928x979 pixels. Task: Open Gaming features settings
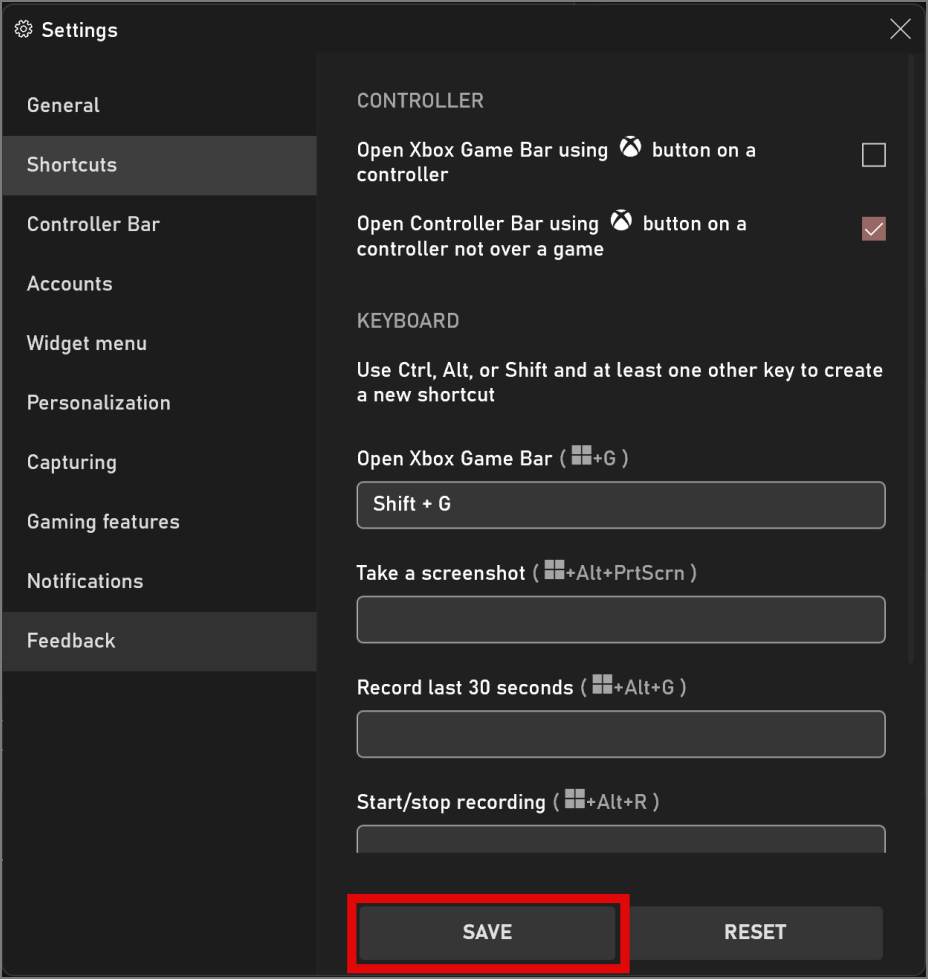(103, 522)
